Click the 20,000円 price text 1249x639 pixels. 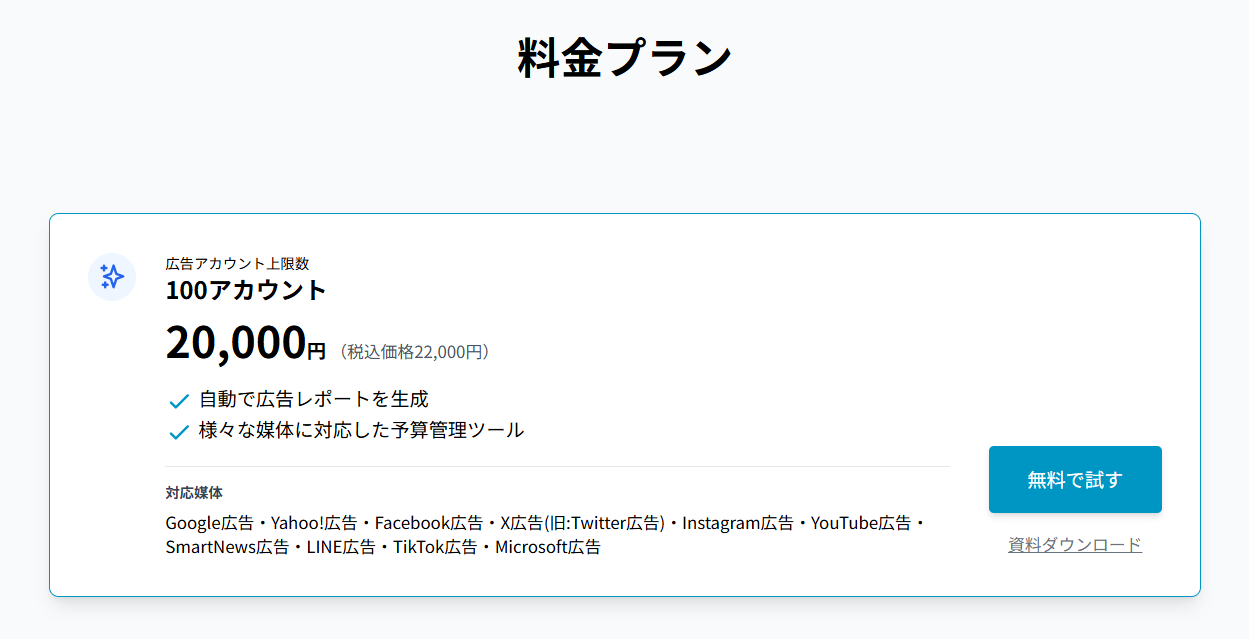(245, 343)
